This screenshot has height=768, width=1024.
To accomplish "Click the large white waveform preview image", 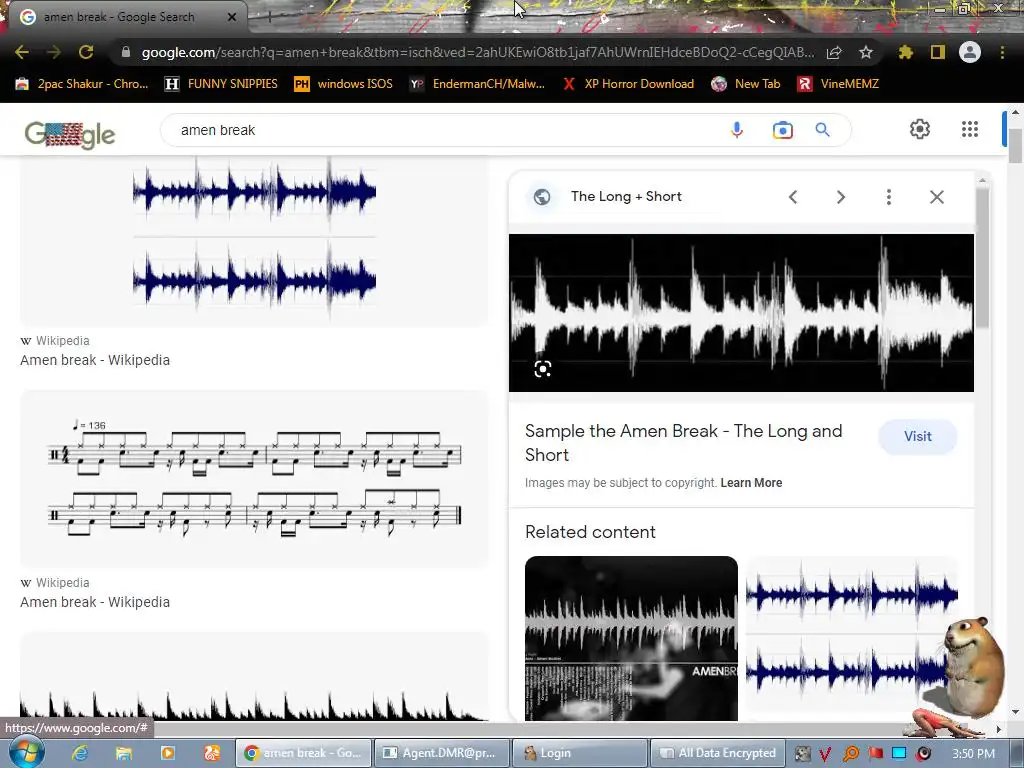I will pyautogui.click(x=741, y=313).
